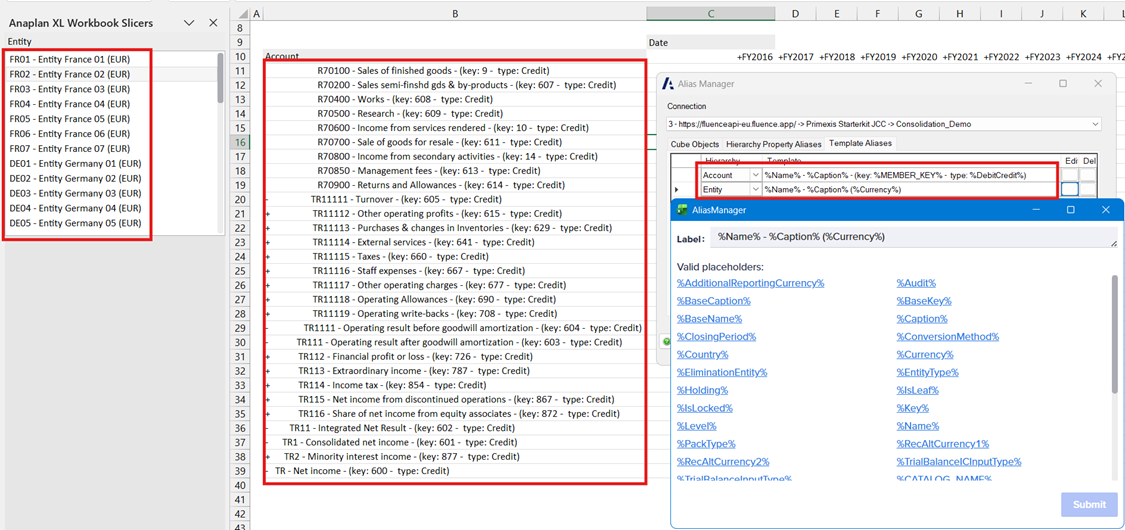The width and height of the screenshot is (1125, 530).
Task: Collapse the TR11111 Turnover row
Action: tap(267, 200)
